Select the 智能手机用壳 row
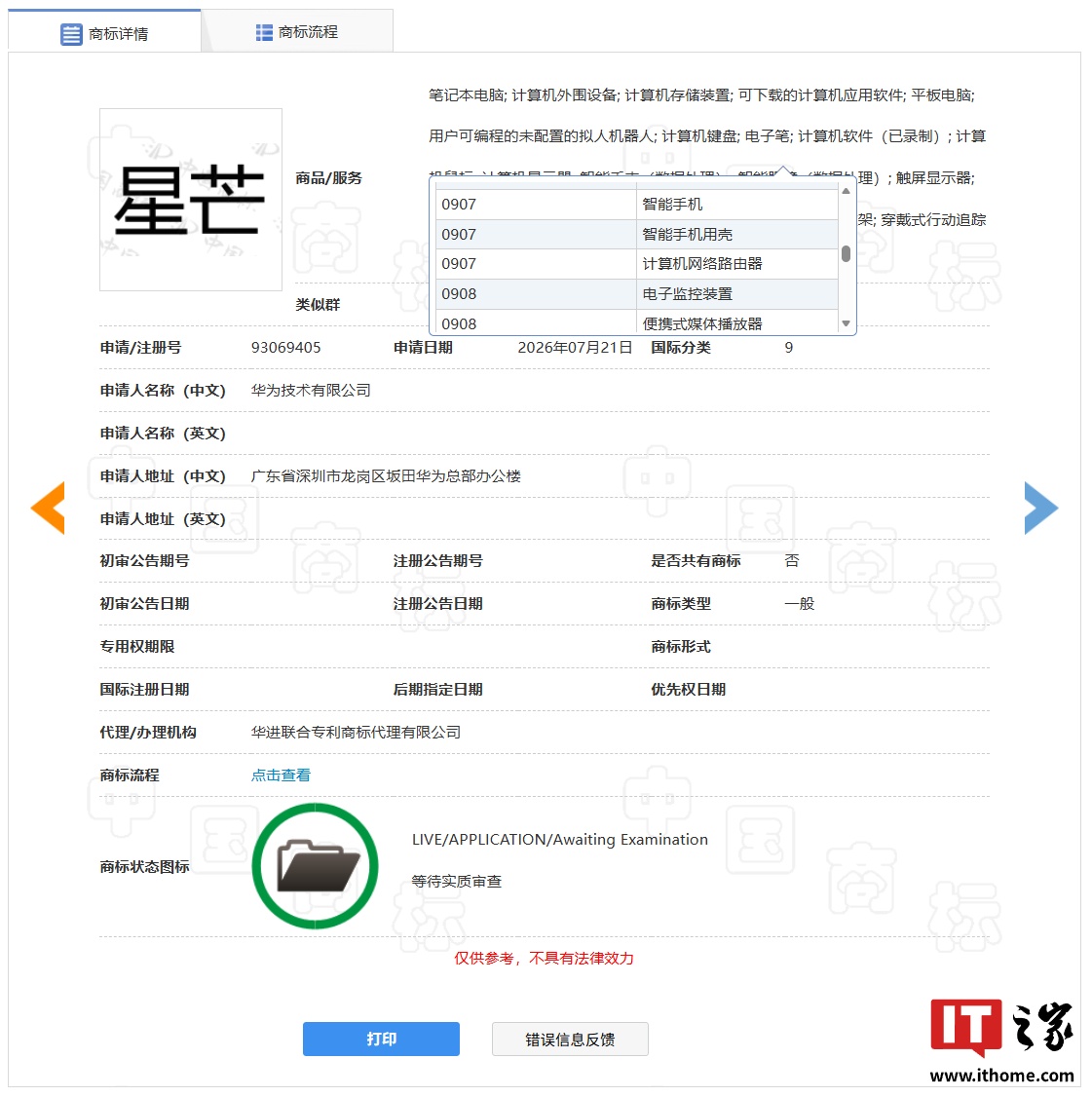The image size is (1092, 1097). 636,235
